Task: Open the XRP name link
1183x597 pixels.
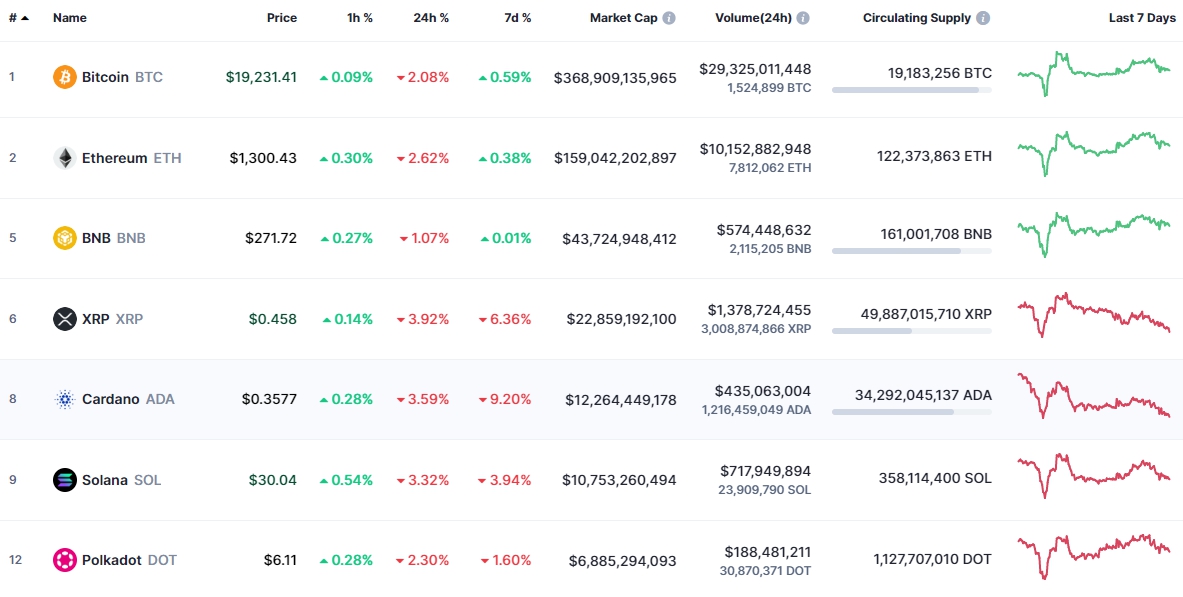Action: pyautogui.click(x=112, y=319)
